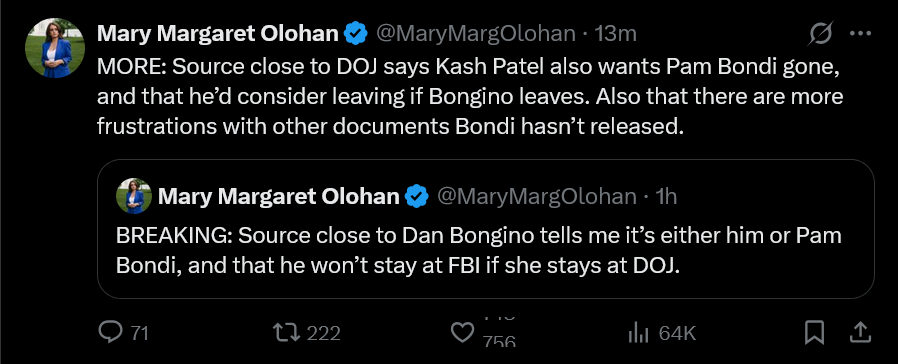The image size is (898, 364).
Task: Share the tweet using the upload arrow icon
Action: (862, 333)
